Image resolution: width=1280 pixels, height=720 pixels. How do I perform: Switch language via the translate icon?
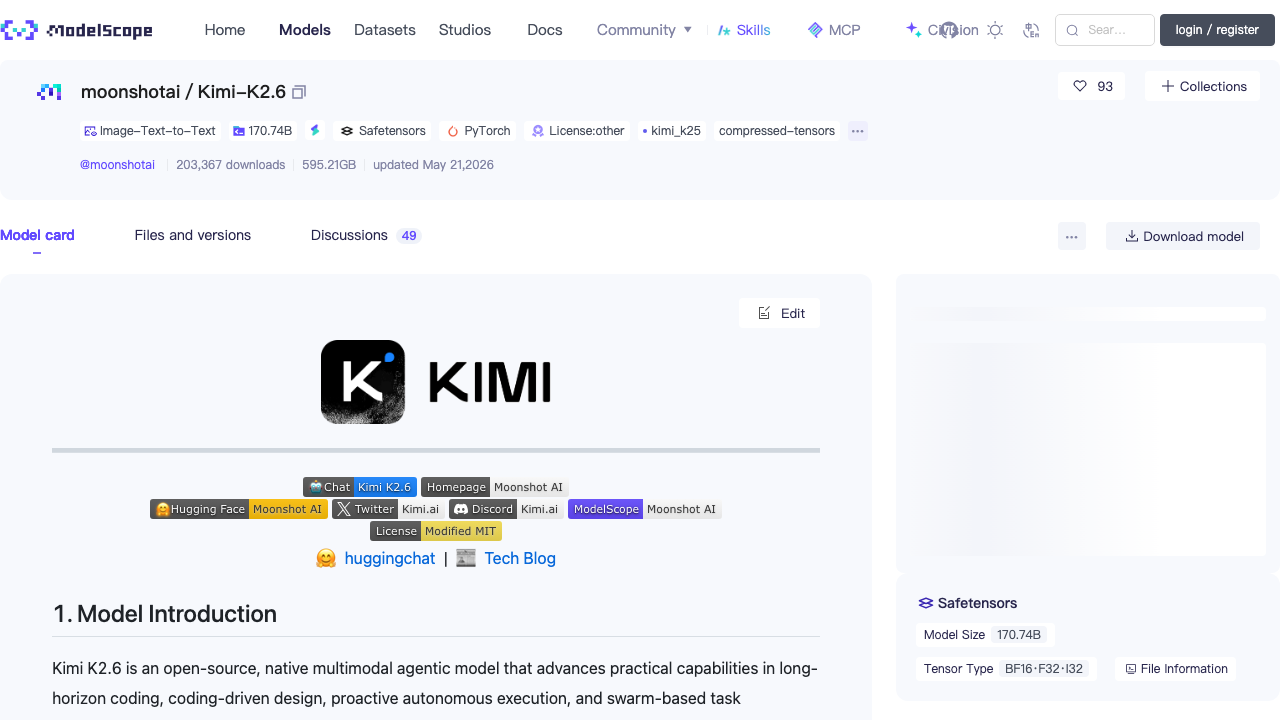tap(1032, 30)
